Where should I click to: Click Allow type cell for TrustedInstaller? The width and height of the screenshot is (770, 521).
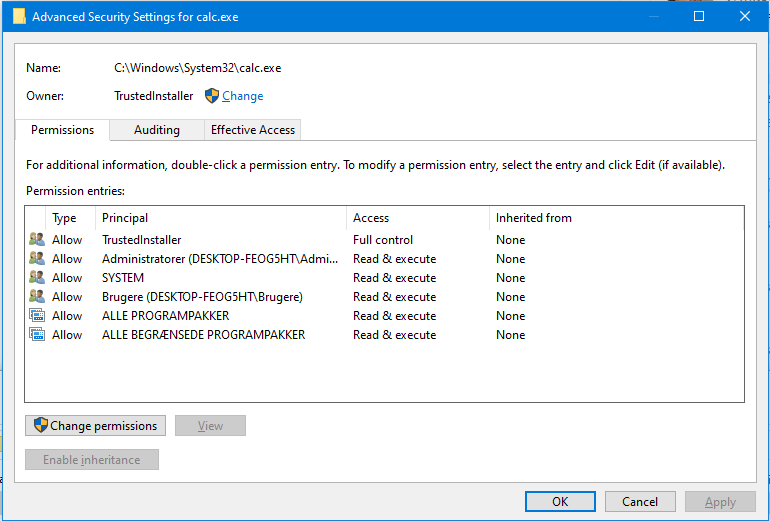click(67, 240)
